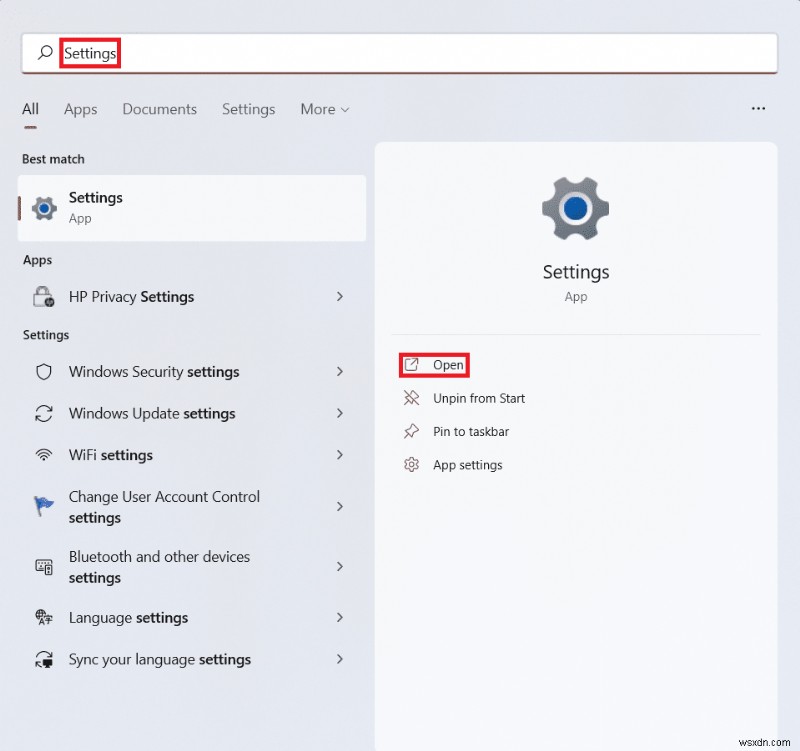Click into the search text box
Screen dimensions: 800x751
399,53
